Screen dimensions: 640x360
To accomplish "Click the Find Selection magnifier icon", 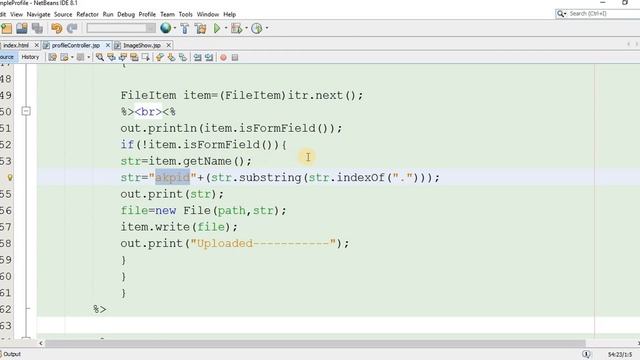I will coord(100,57).
